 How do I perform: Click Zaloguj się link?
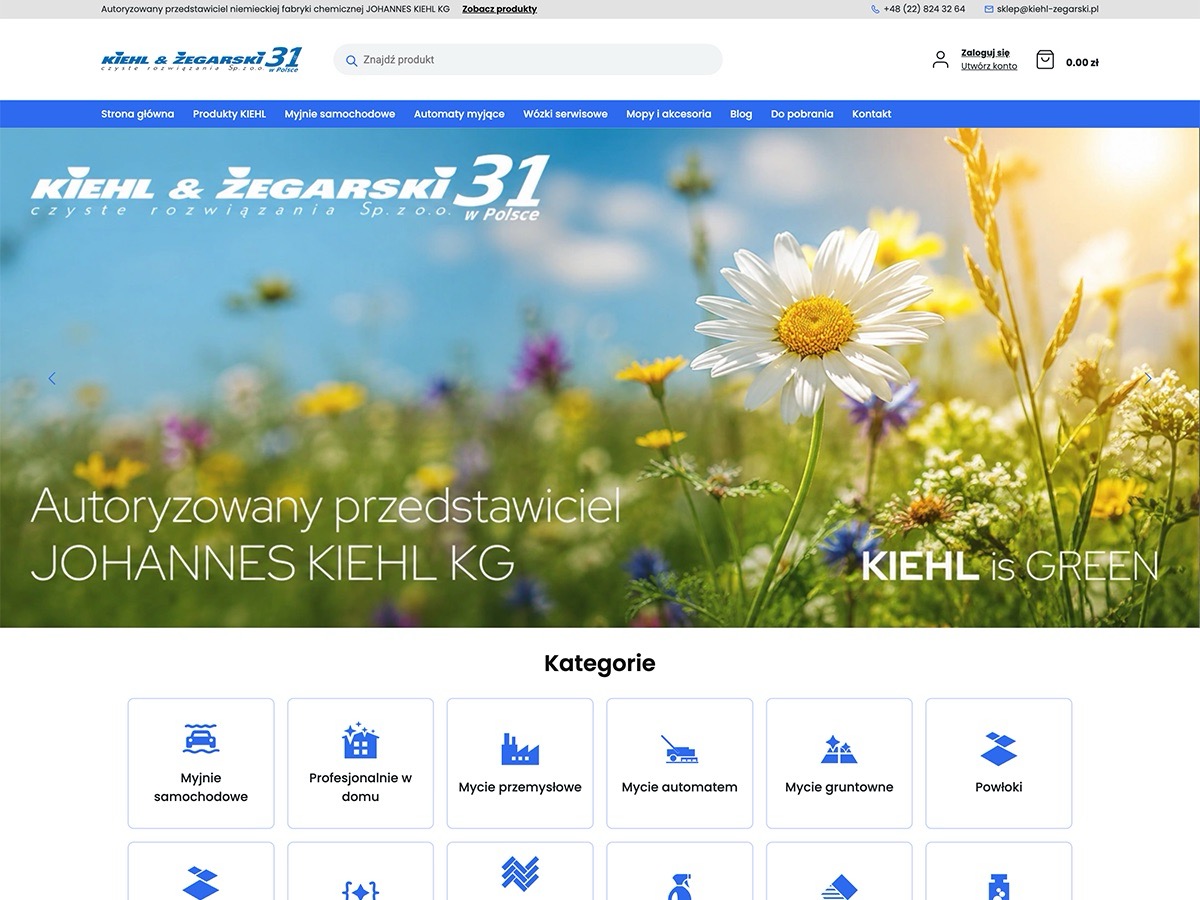[985, 53]
